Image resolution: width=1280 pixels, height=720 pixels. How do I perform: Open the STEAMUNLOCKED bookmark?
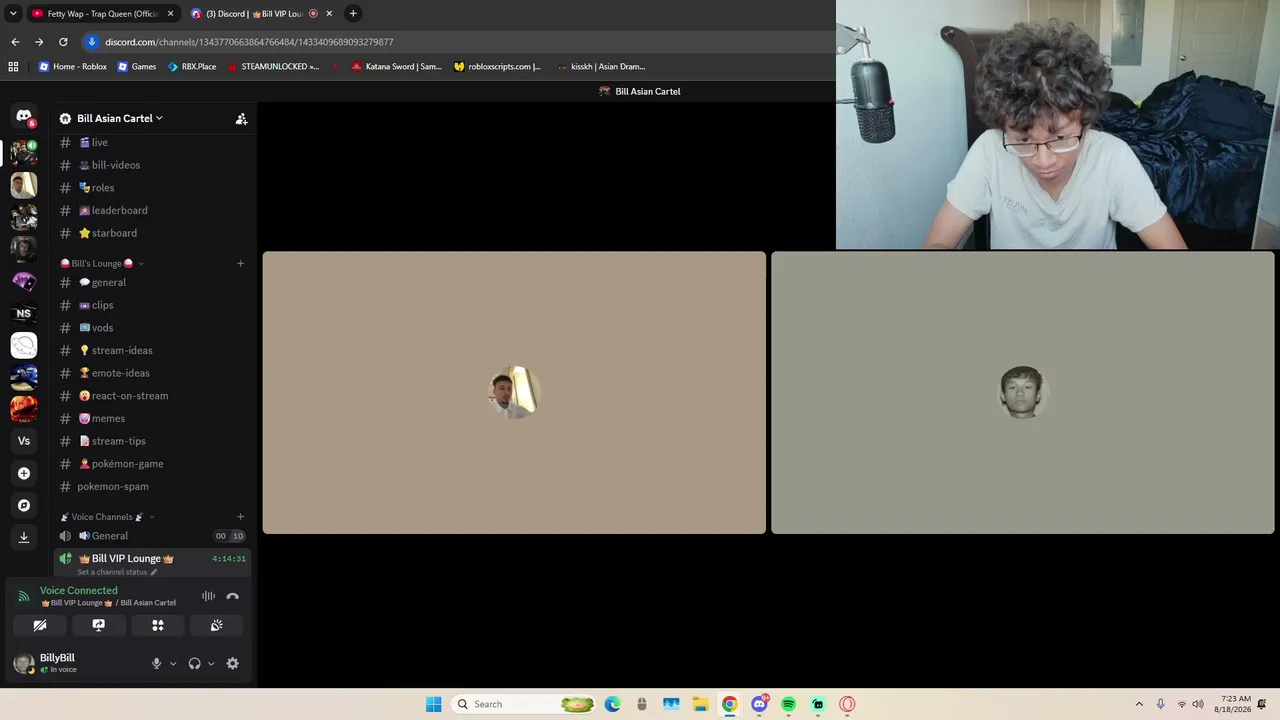click(274, 67)
